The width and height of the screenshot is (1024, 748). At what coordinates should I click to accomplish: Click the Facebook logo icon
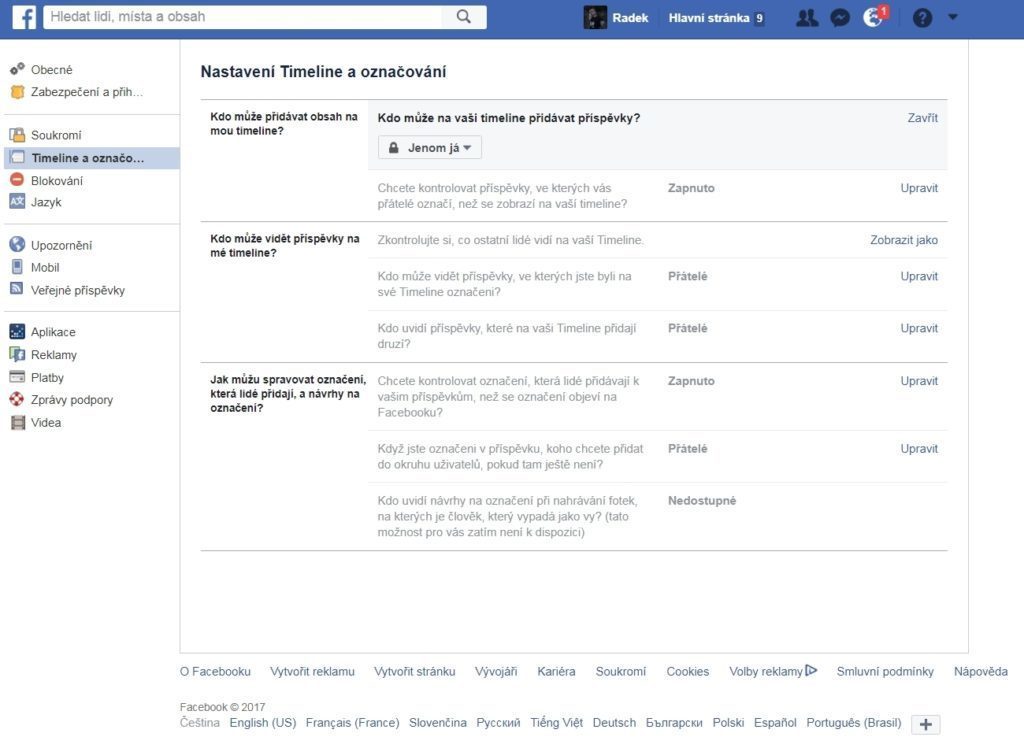(24, 17)
